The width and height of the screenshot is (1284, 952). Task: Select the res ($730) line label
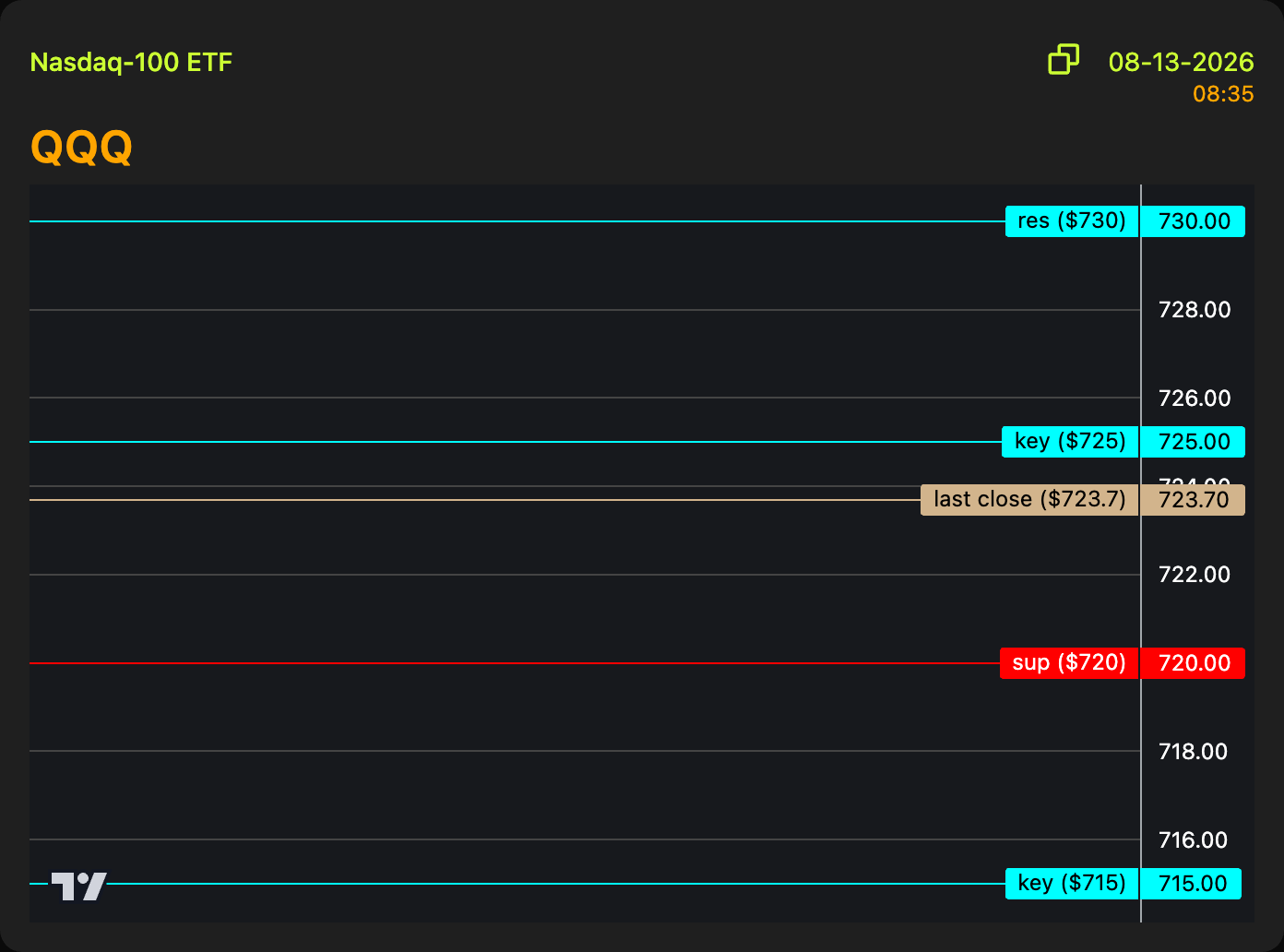(x=1072, y=221)
